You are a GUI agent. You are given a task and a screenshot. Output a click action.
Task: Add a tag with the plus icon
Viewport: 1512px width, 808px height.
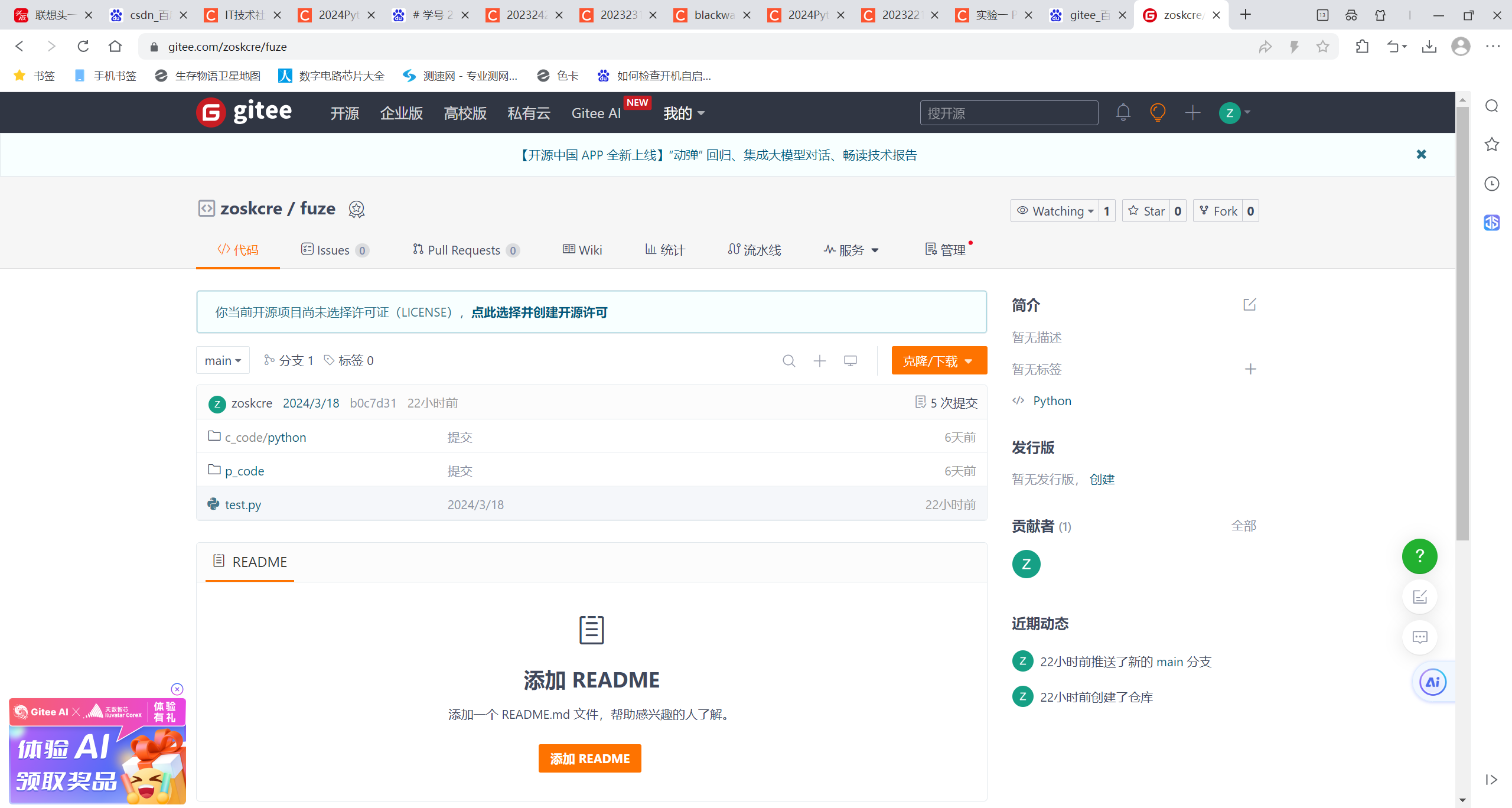(x=1250, y=369)
